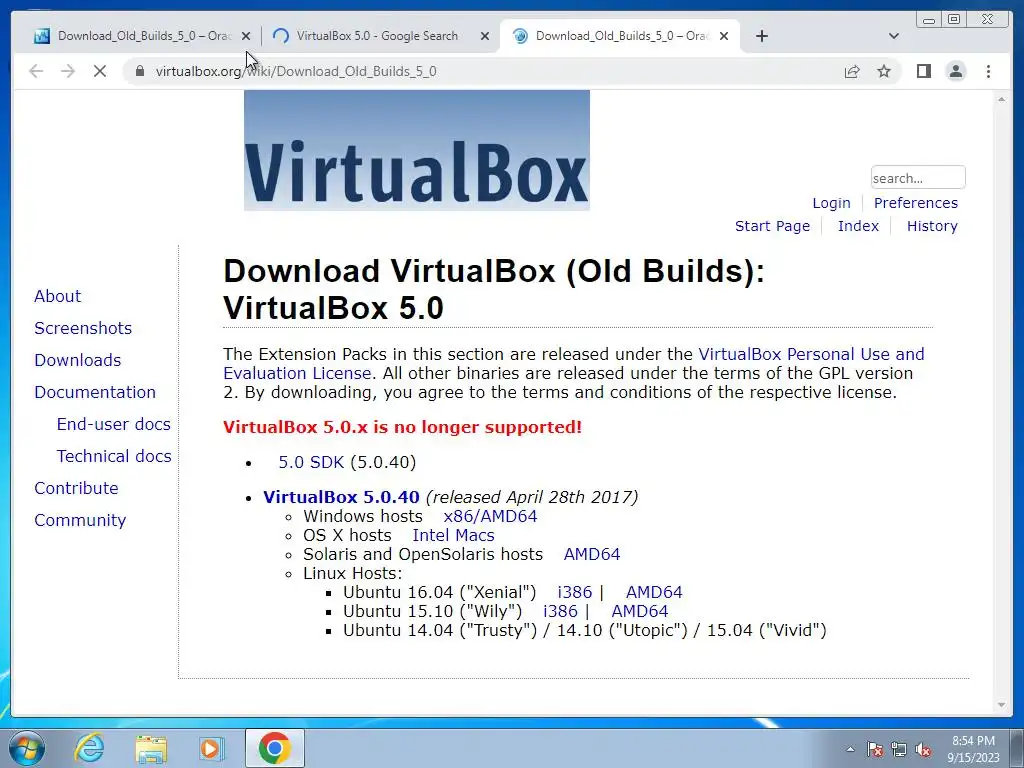
Task: Open Downloads in the sidebar
Action: 78,360
